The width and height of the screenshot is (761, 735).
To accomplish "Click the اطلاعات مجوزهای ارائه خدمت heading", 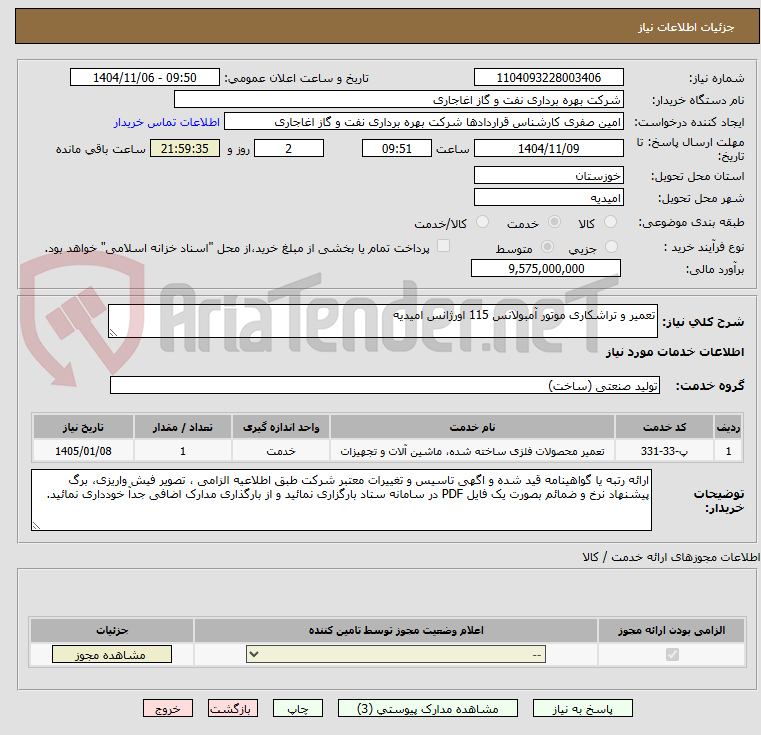I will tap(671, 557).
